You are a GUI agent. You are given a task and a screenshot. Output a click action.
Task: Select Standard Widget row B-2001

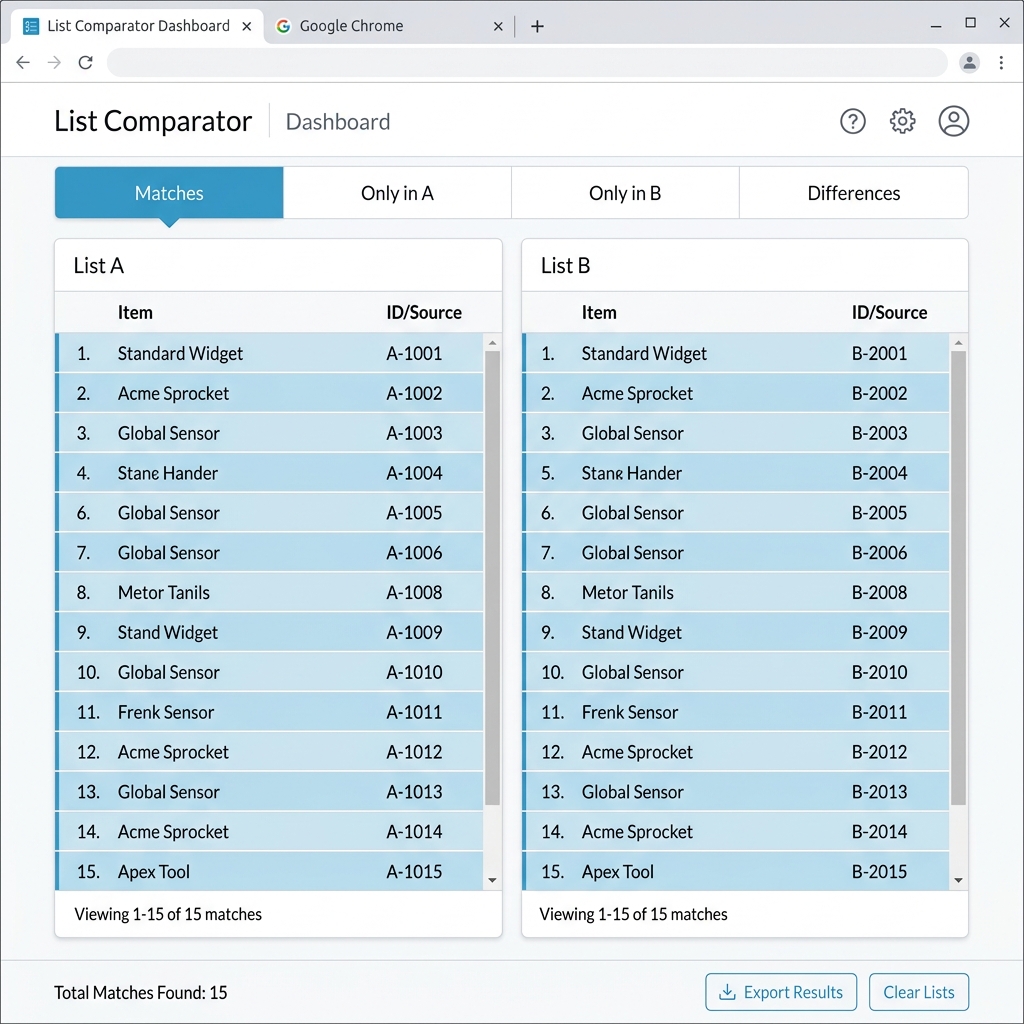735,353
